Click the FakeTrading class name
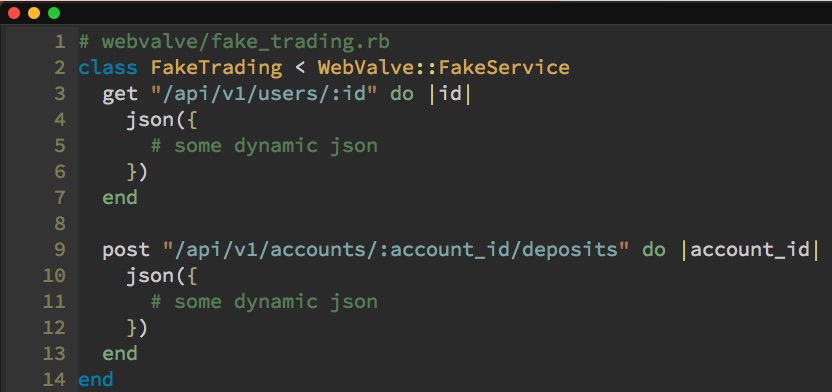Screen dimensions: 832x392 pos(216,67)
